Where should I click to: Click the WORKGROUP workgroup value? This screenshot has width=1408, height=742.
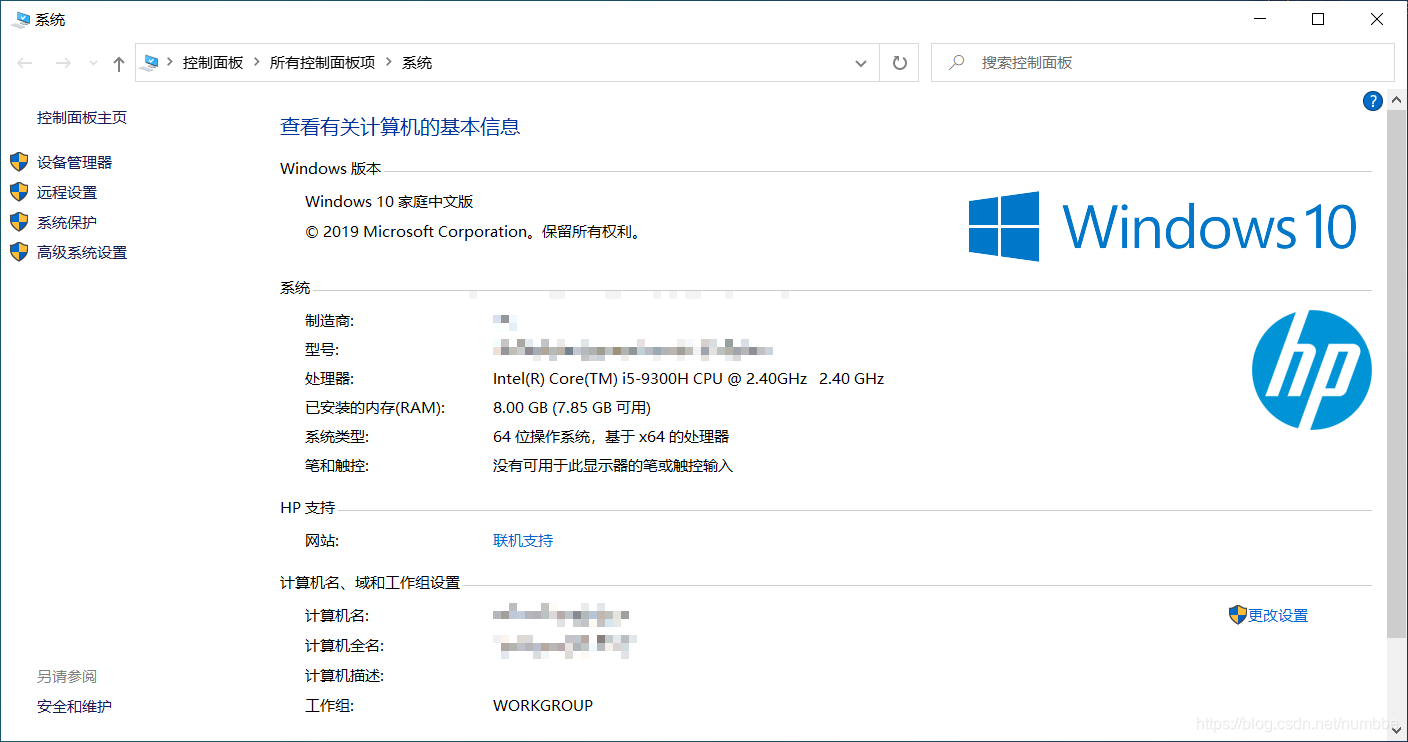click(x=543, y=705)
